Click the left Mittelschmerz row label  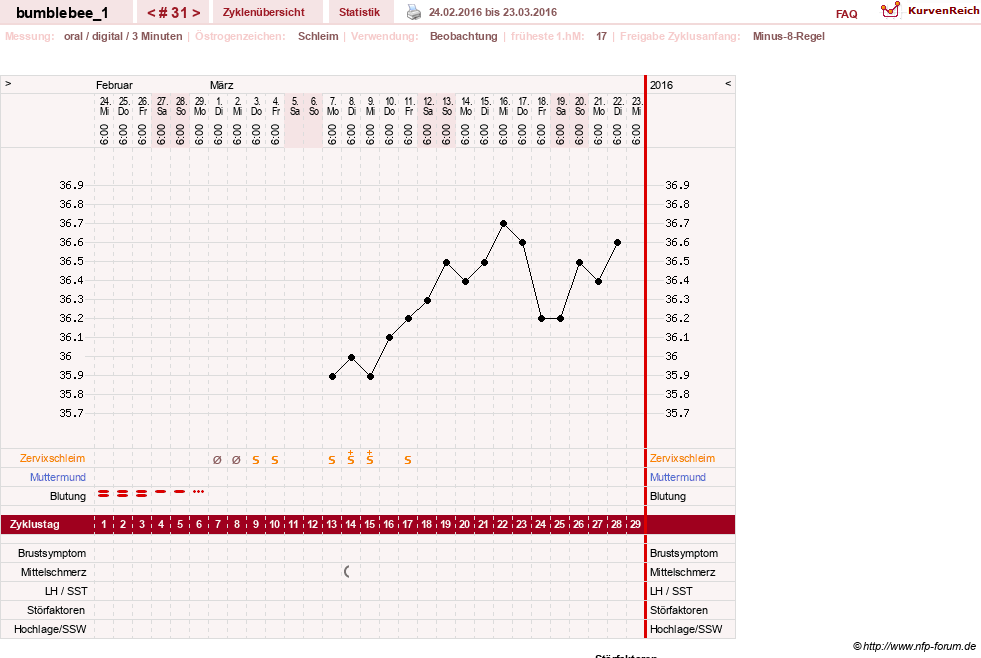coord(54,572)
